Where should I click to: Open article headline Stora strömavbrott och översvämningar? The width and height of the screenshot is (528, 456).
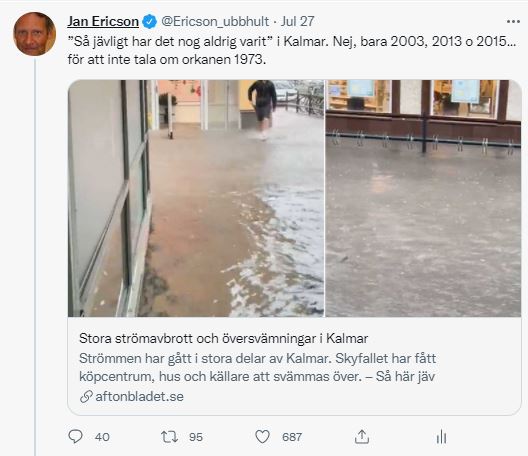[224, 338]
